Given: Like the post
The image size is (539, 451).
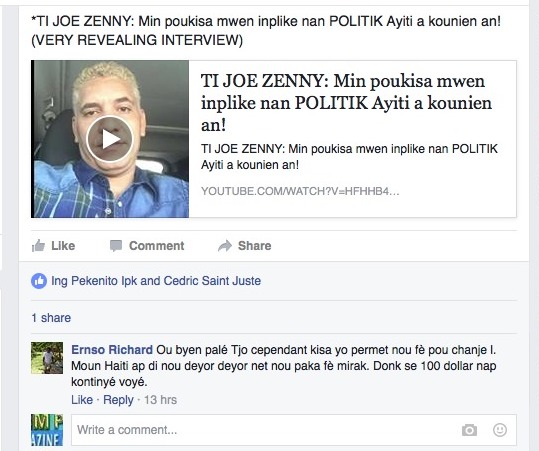Looking at the screenshot, I should (53, 246).
